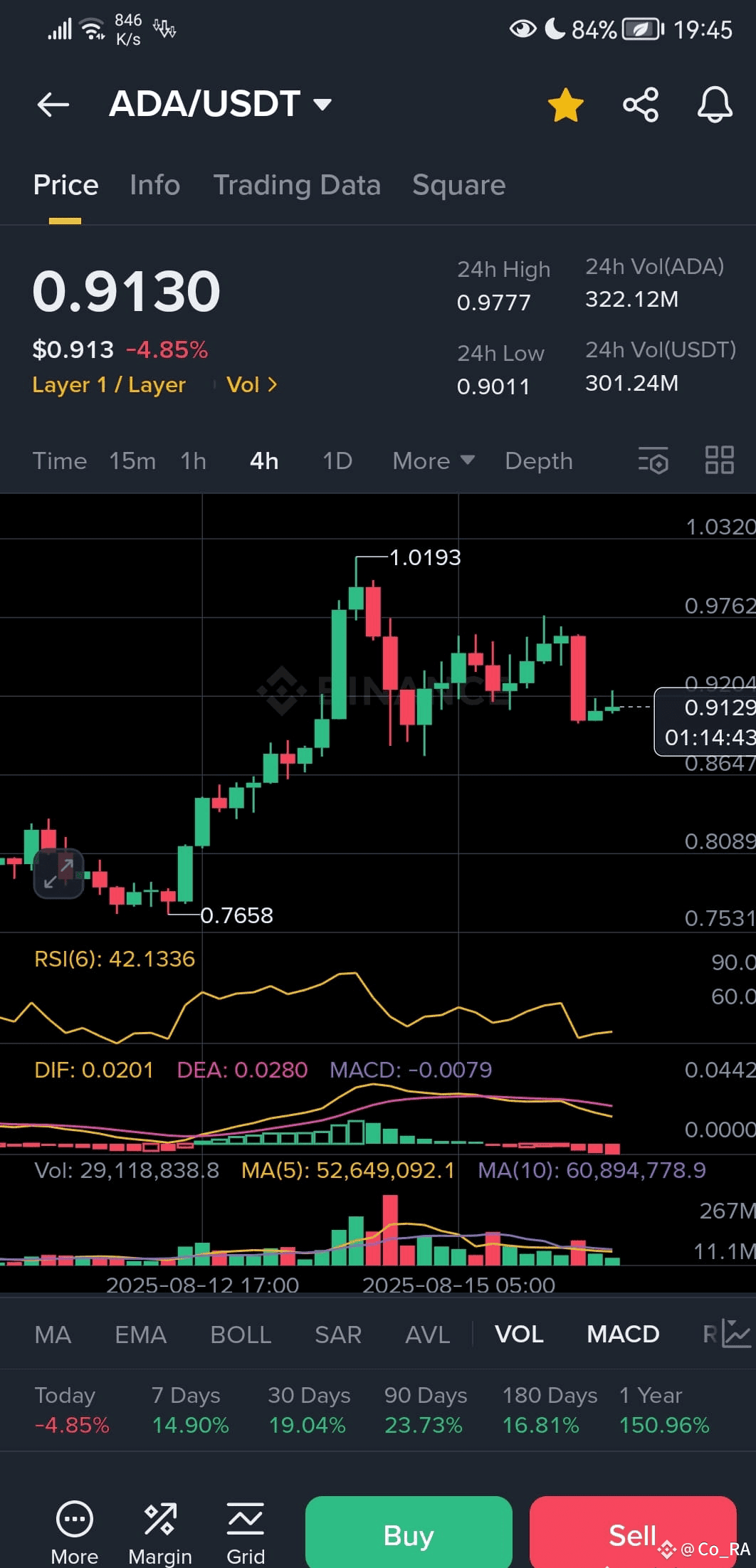
Task: Tap the battery icon in status bar
Action: click(x=643, y=29)
